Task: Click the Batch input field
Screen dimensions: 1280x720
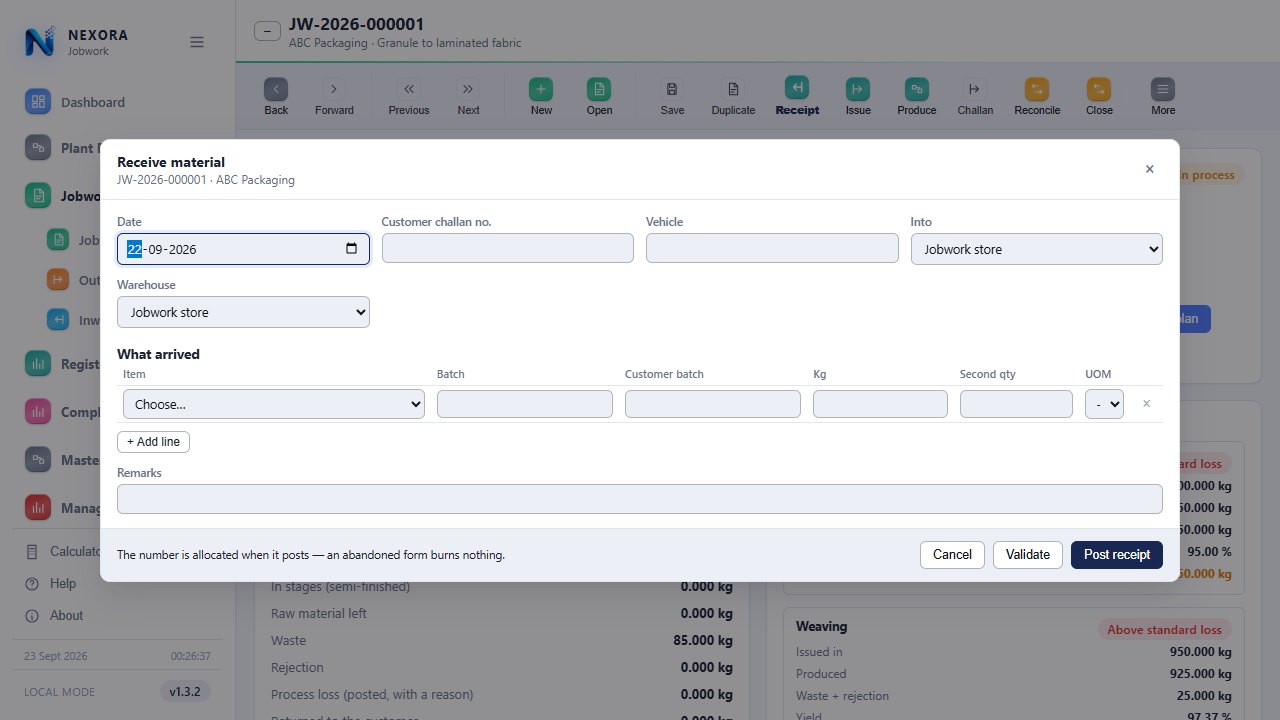Action: click(x=525, y=404)
